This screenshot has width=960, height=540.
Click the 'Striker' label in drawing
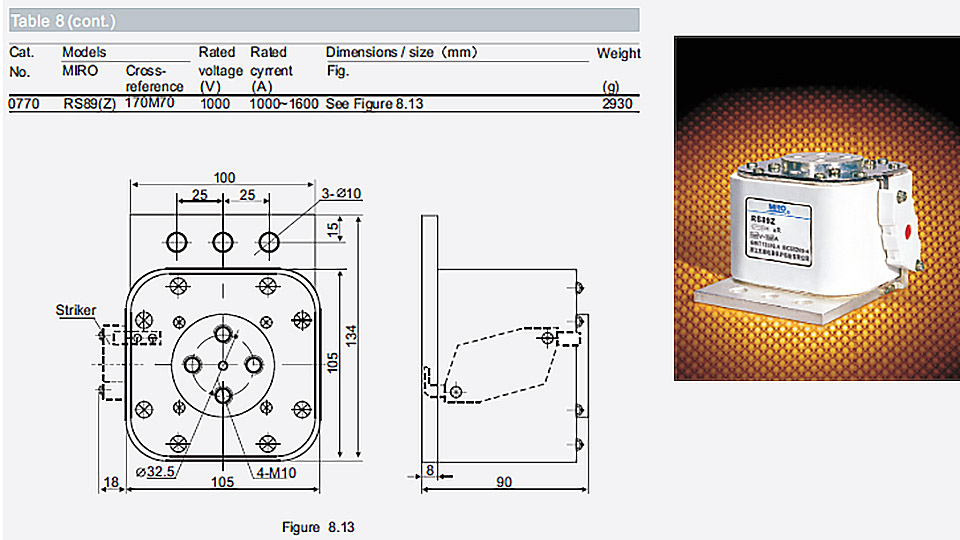click(76, 310)
